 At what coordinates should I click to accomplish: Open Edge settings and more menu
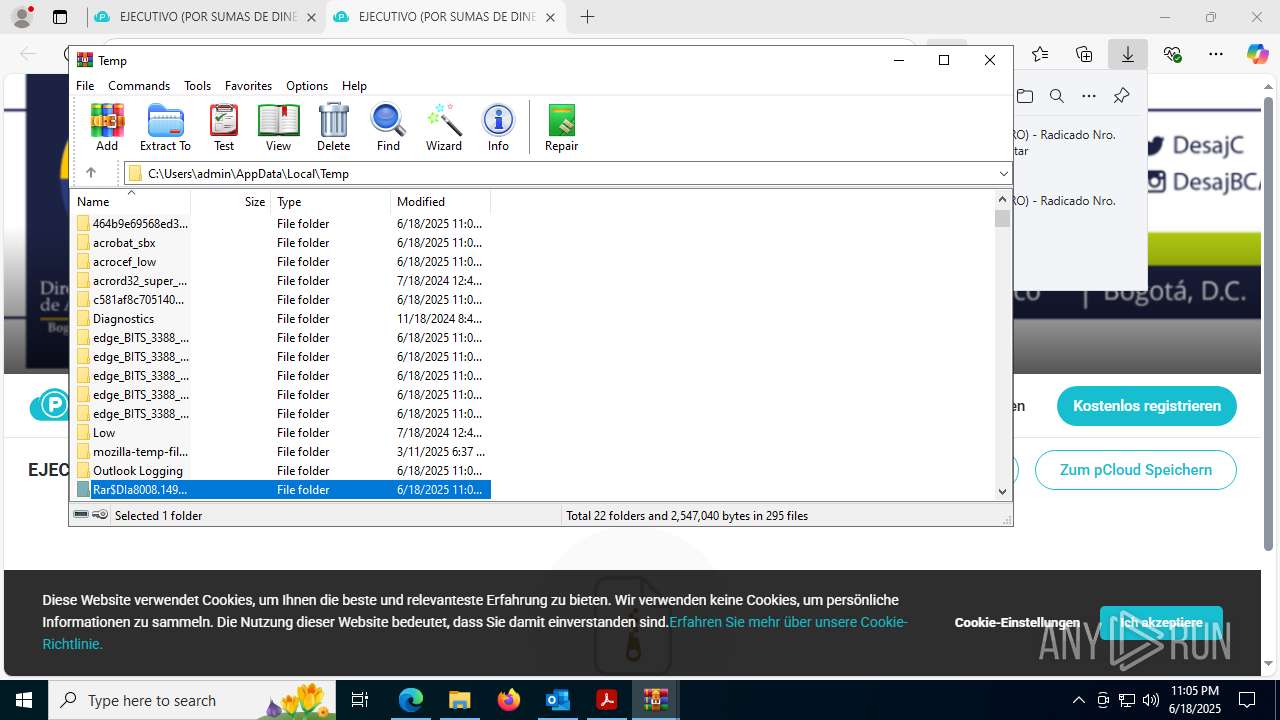tap(1216, 54)
